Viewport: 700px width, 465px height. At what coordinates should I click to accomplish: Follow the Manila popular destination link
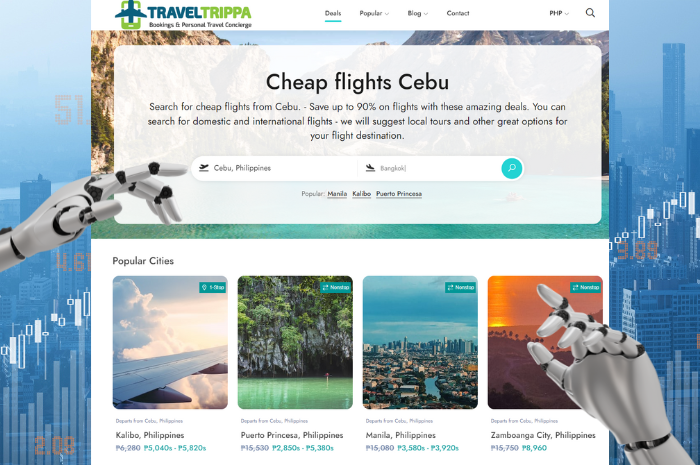coord(337,194)
